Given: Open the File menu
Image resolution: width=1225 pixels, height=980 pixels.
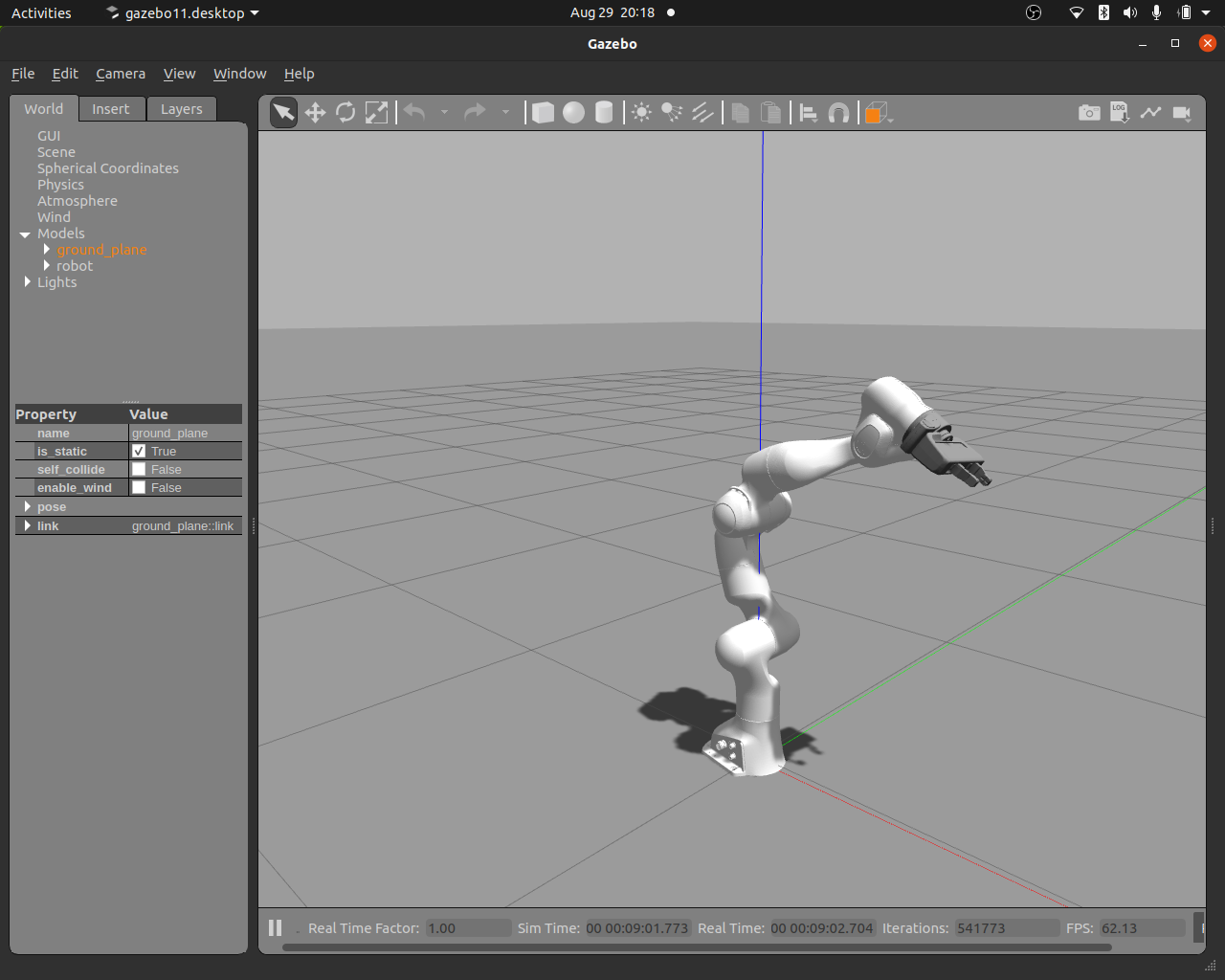Looking at the screenshot, I should (23, 74).
